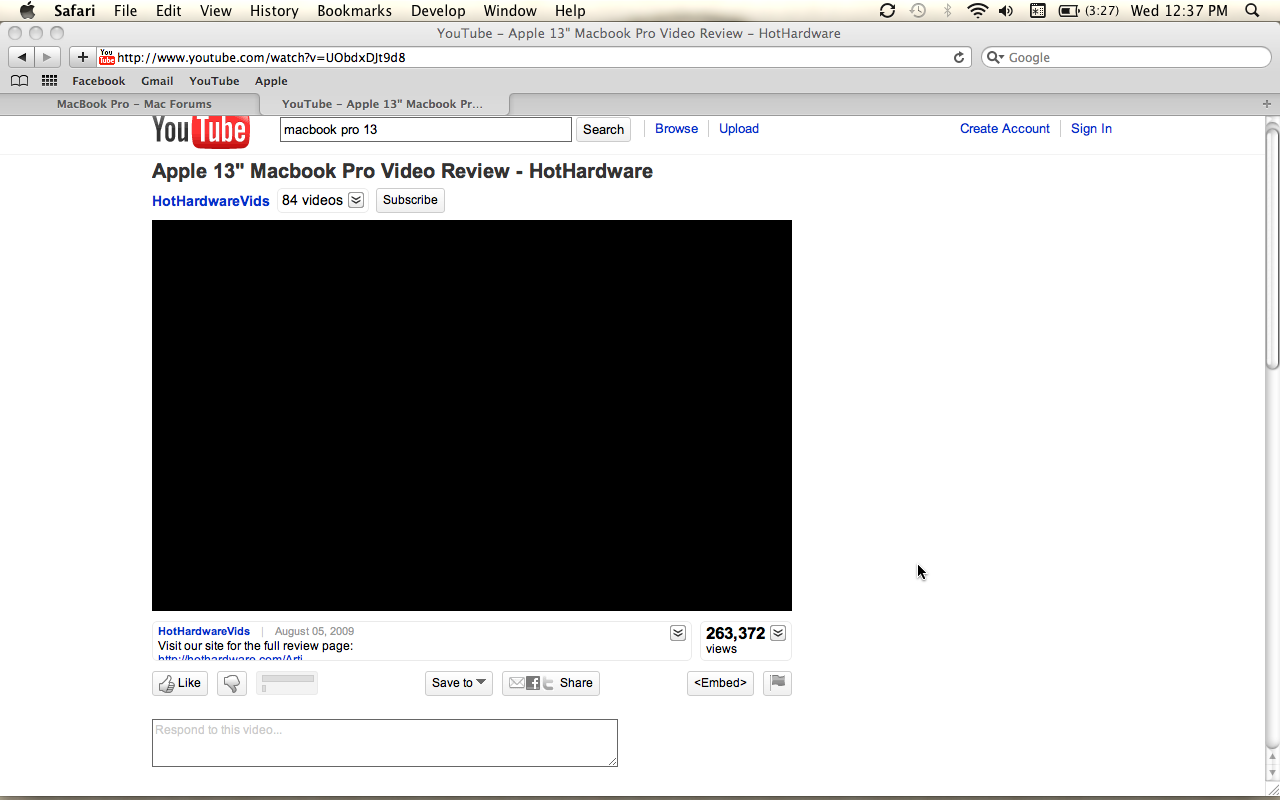Open the Browse link

click(x=676, y=128)
